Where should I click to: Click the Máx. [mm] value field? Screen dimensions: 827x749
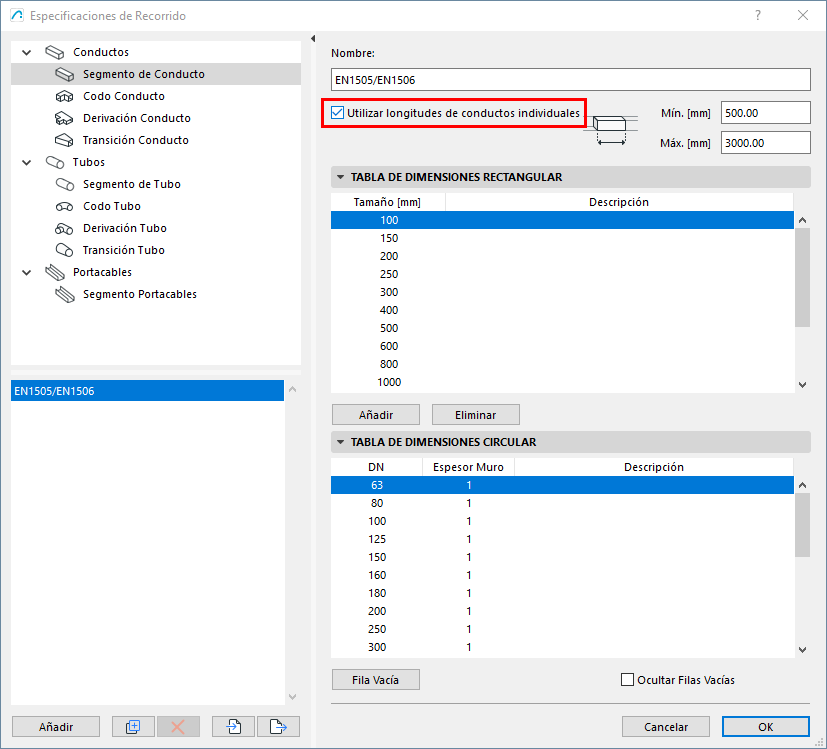pos(765,143)
